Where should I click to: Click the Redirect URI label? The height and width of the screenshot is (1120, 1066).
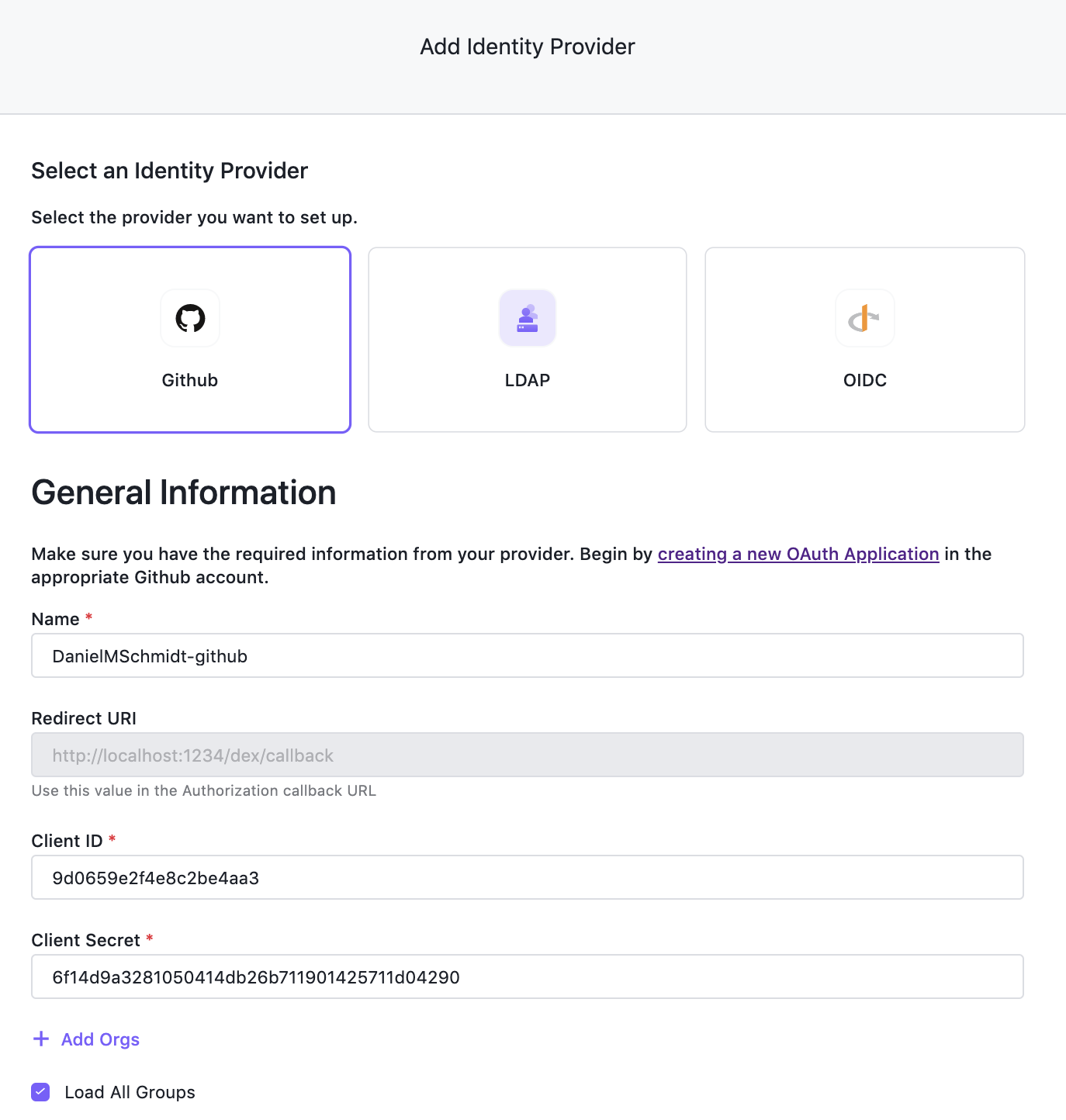[84, 718]
